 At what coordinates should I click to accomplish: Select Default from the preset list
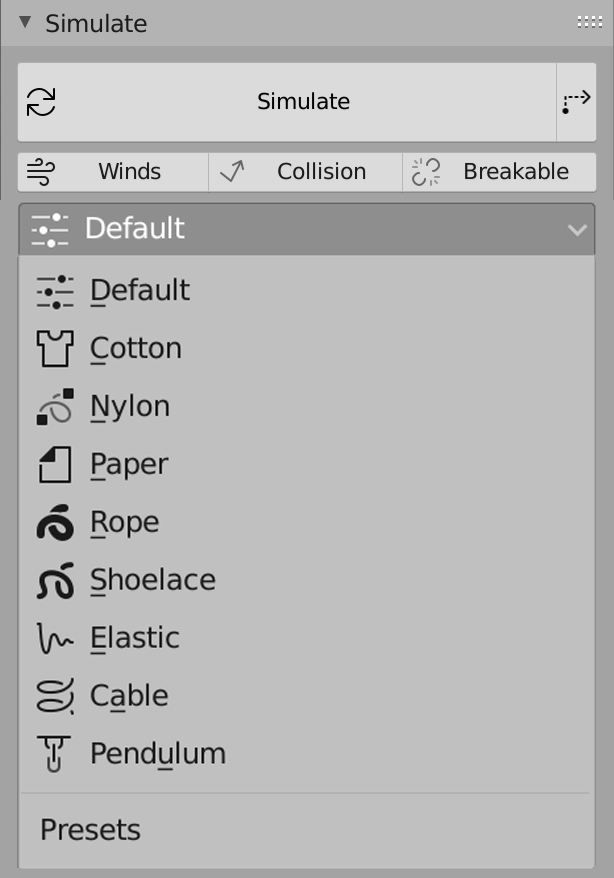click(x=140, y=291)
